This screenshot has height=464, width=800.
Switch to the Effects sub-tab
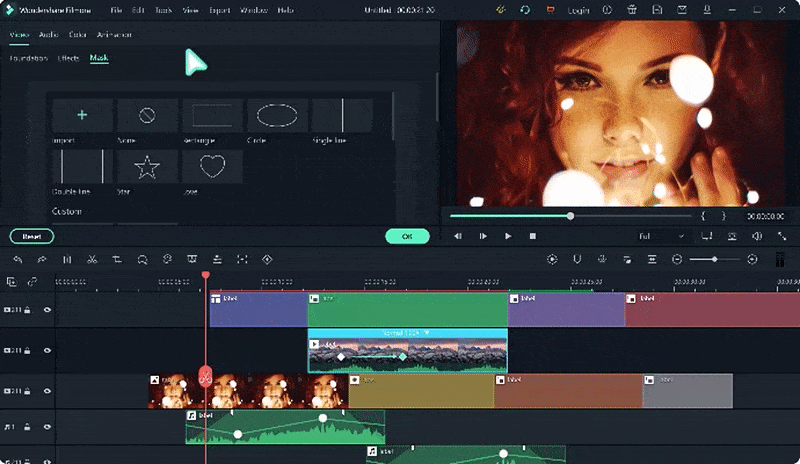point(68,58)
